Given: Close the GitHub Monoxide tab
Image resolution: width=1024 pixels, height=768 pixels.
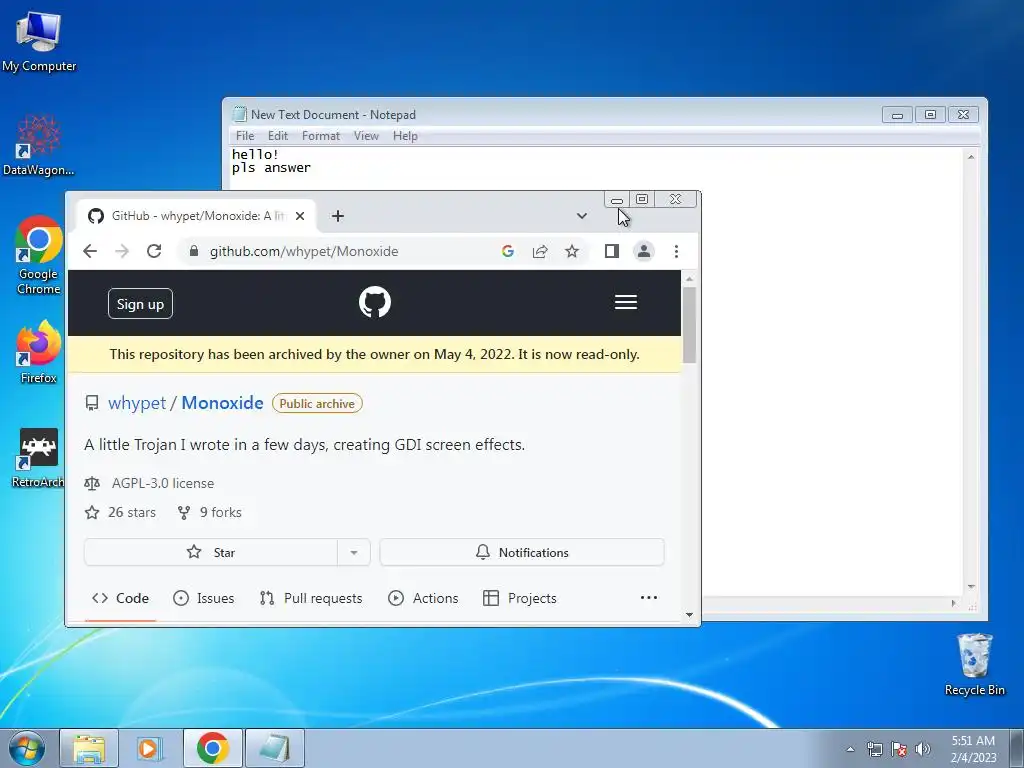Looking at the screenshot, I should 300,216.
